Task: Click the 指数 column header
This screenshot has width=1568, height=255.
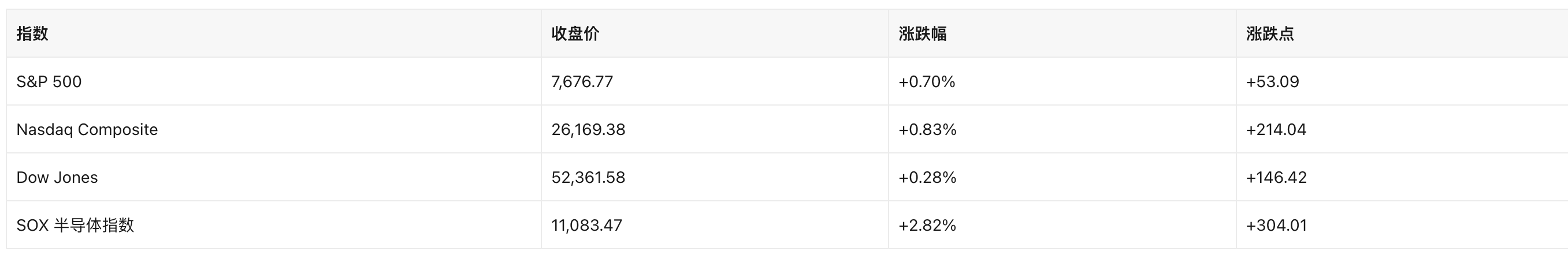Action: tap(274, 33)
